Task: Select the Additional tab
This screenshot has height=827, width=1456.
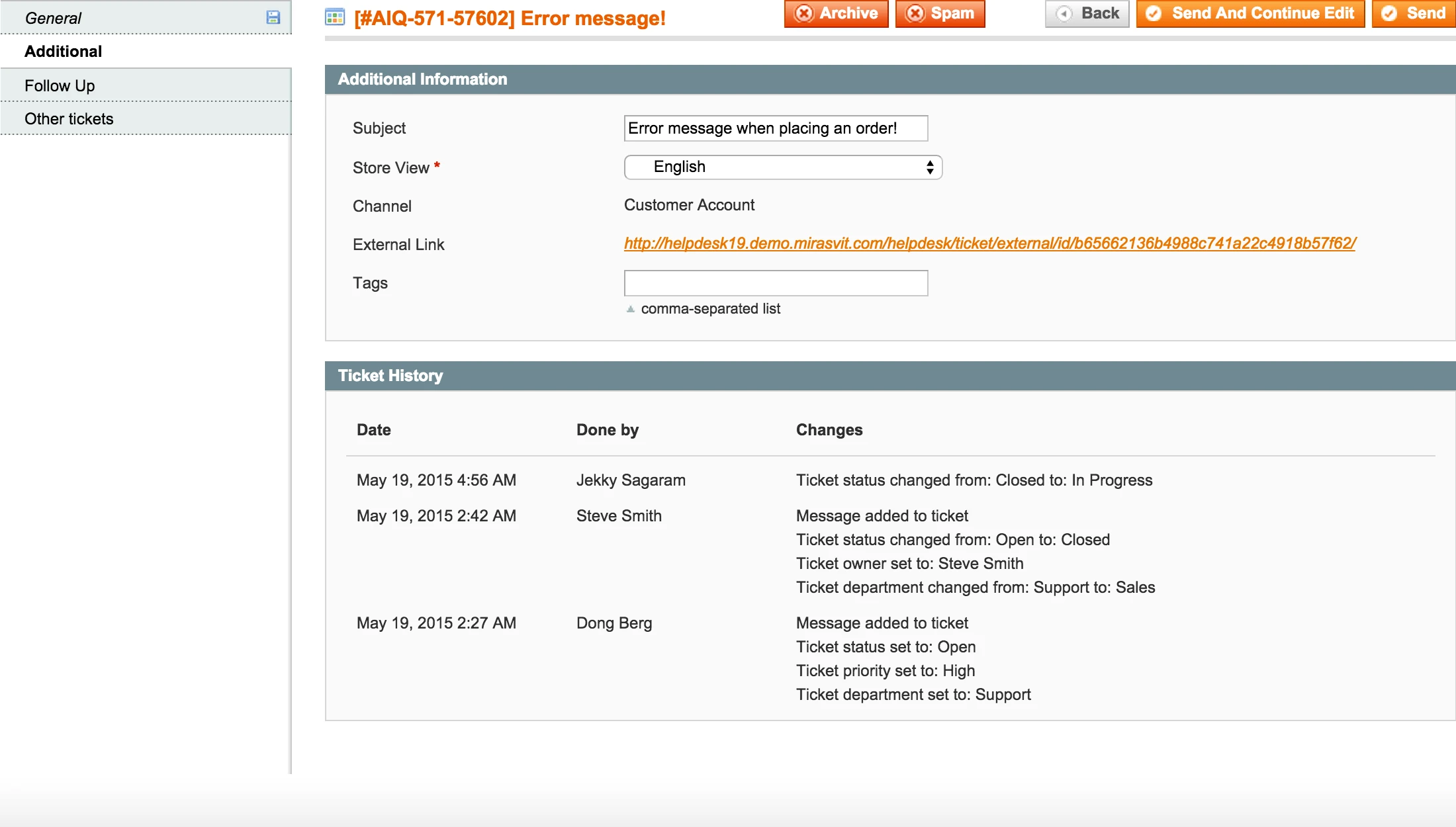Action: point(64,52)
